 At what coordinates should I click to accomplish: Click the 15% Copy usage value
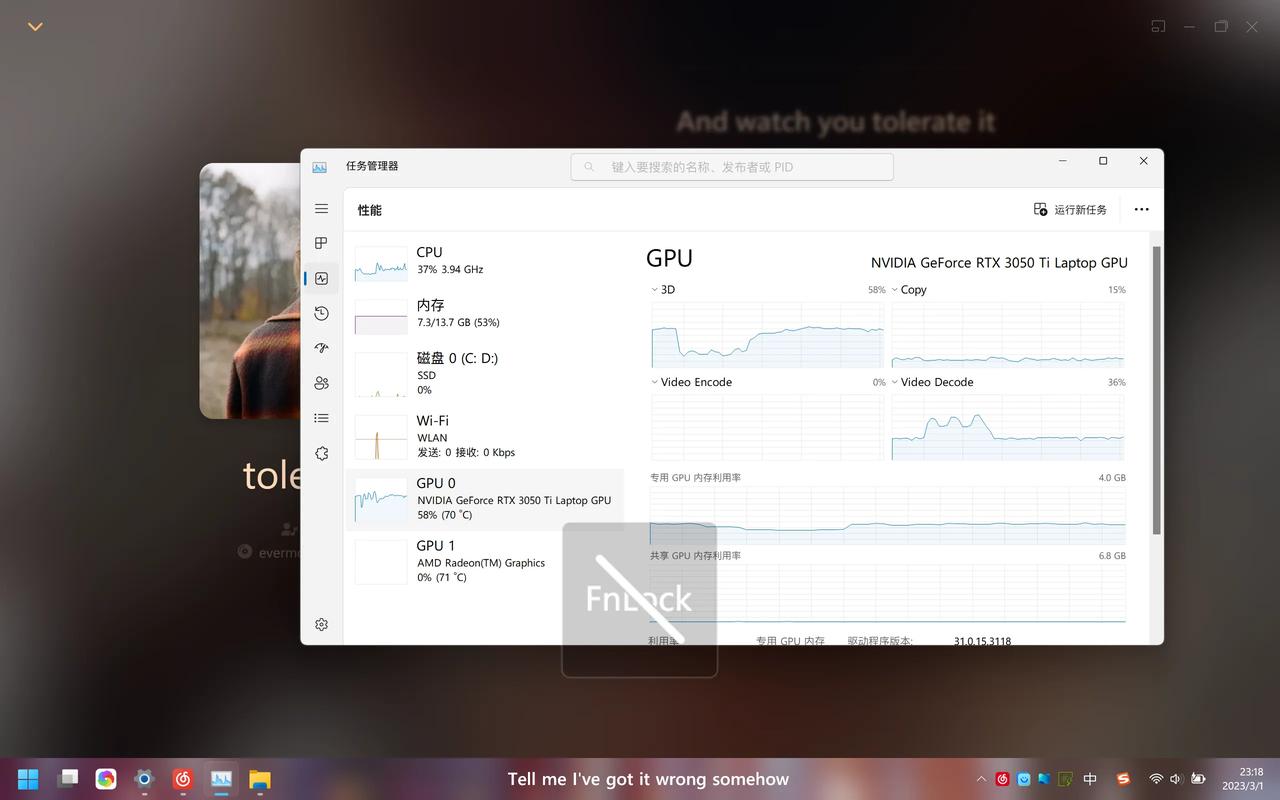pos(1116,290)
